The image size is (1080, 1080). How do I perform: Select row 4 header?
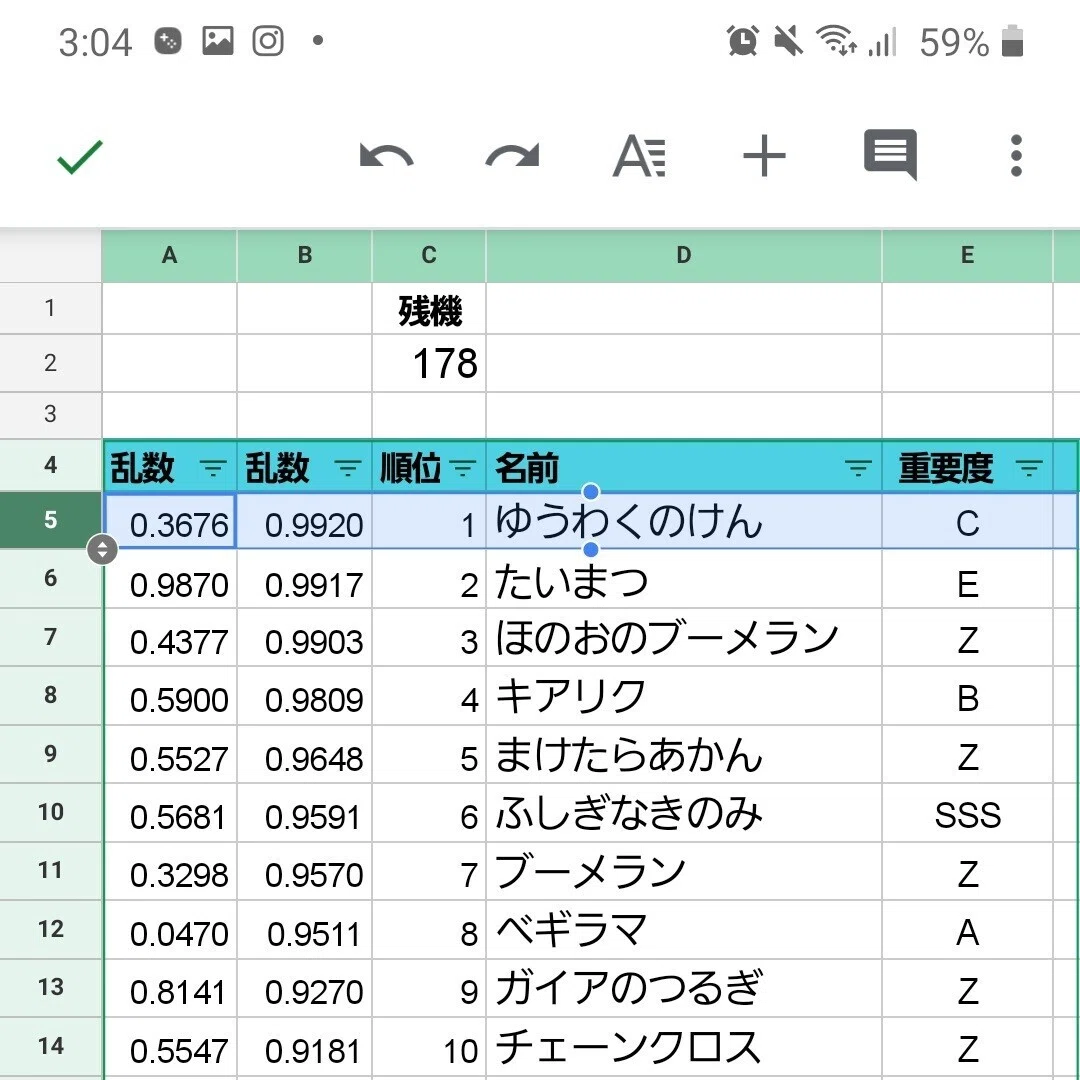[50, 465]
